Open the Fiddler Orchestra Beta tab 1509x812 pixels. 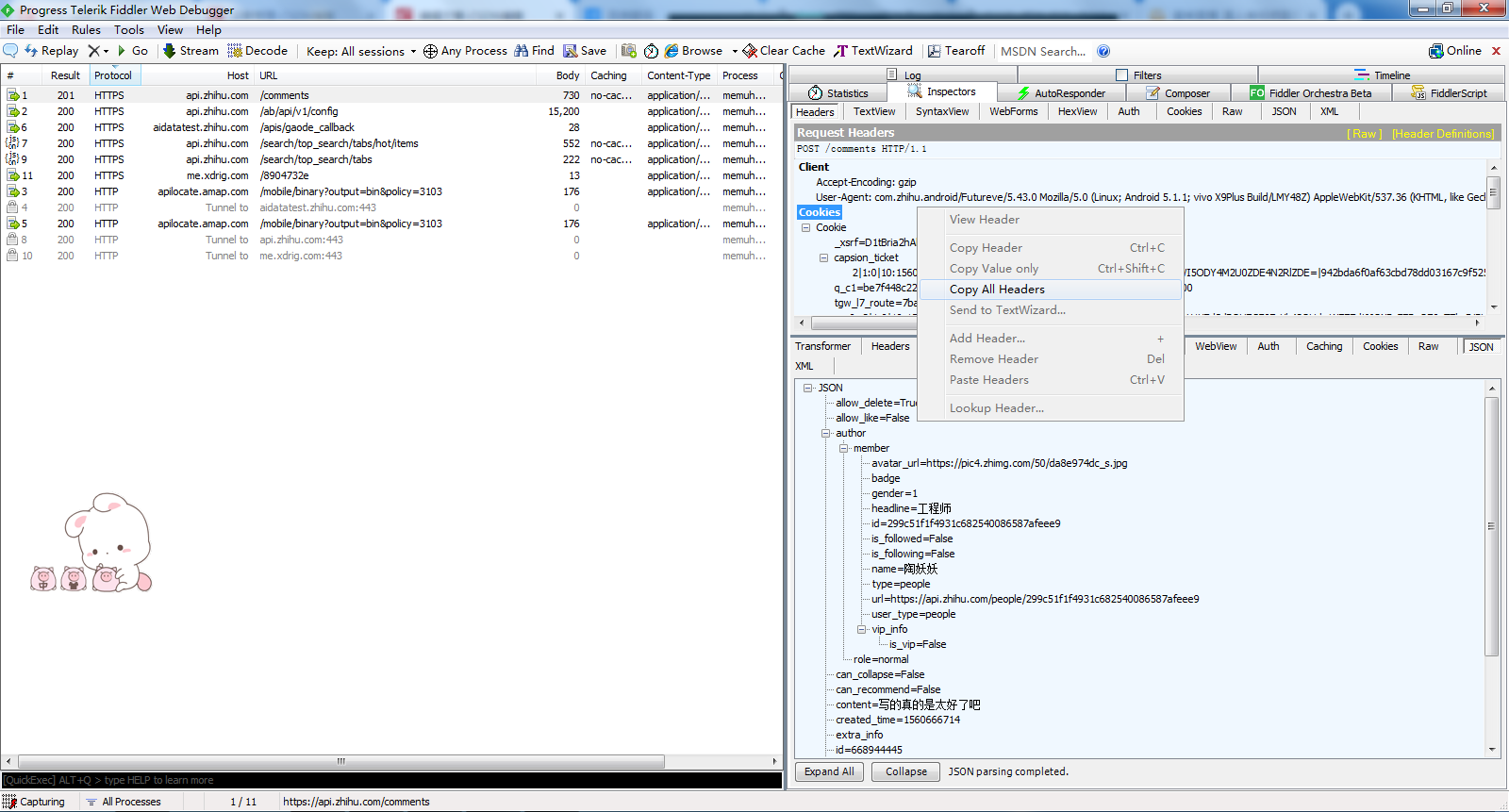(1311, 92)
